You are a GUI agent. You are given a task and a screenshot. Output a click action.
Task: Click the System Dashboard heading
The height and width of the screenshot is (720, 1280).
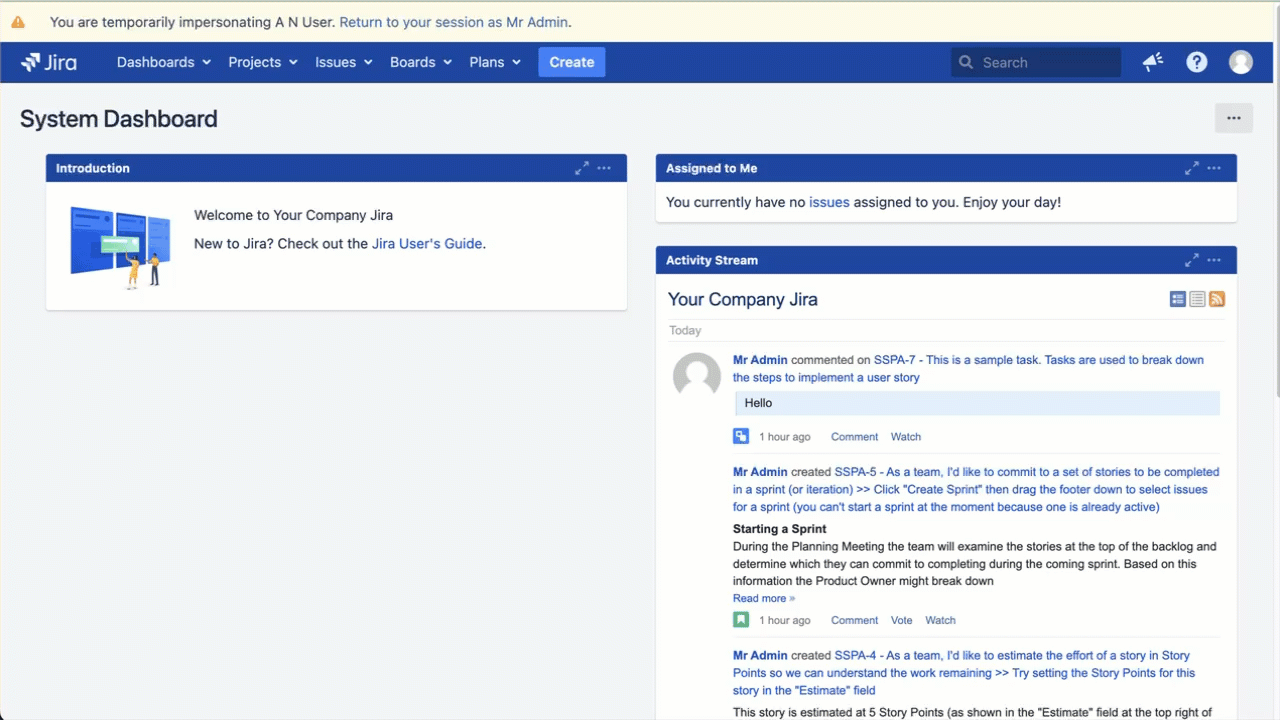119,118
